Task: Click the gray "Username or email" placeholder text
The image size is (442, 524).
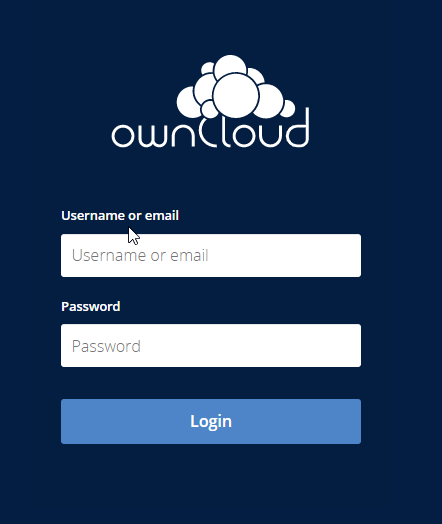Action: pos(140,256)
